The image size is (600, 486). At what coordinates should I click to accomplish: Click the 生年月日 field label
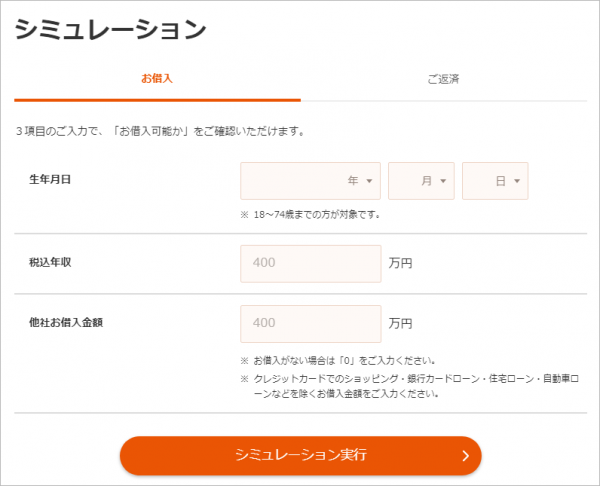pos(50,179)
